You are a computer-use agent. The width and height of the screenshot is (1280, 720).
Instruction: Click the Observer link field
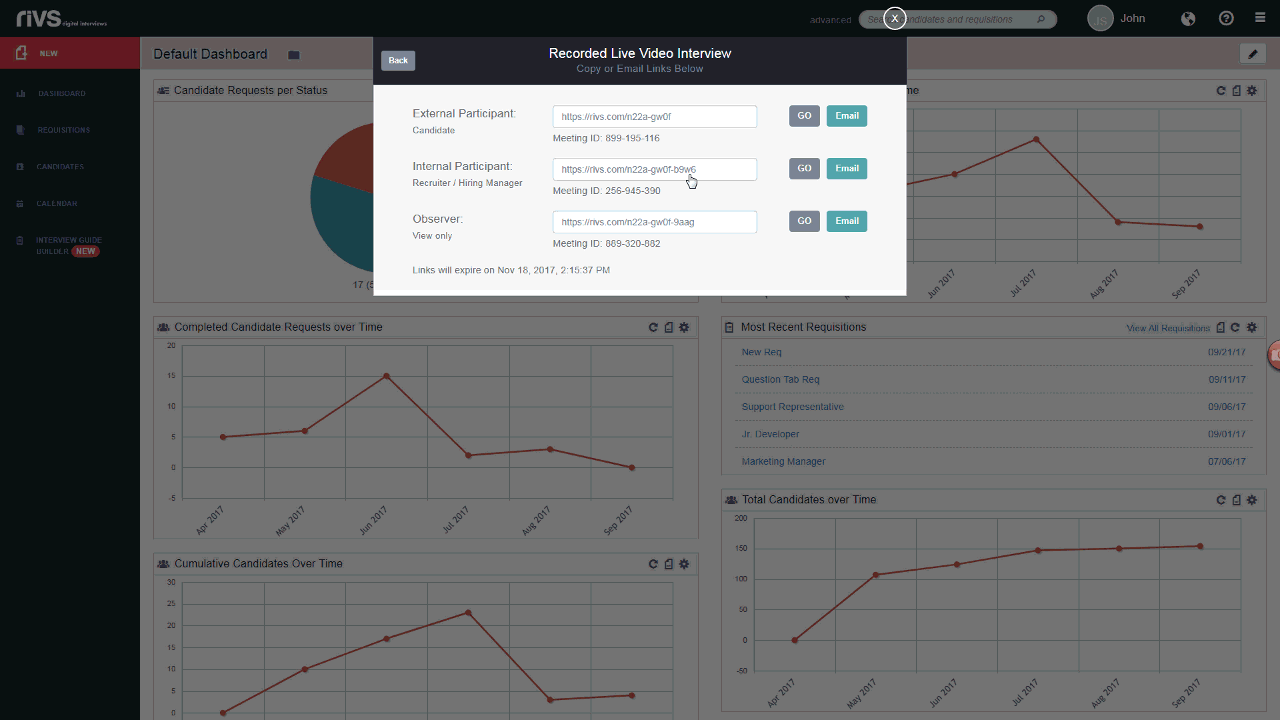(655, 222)
